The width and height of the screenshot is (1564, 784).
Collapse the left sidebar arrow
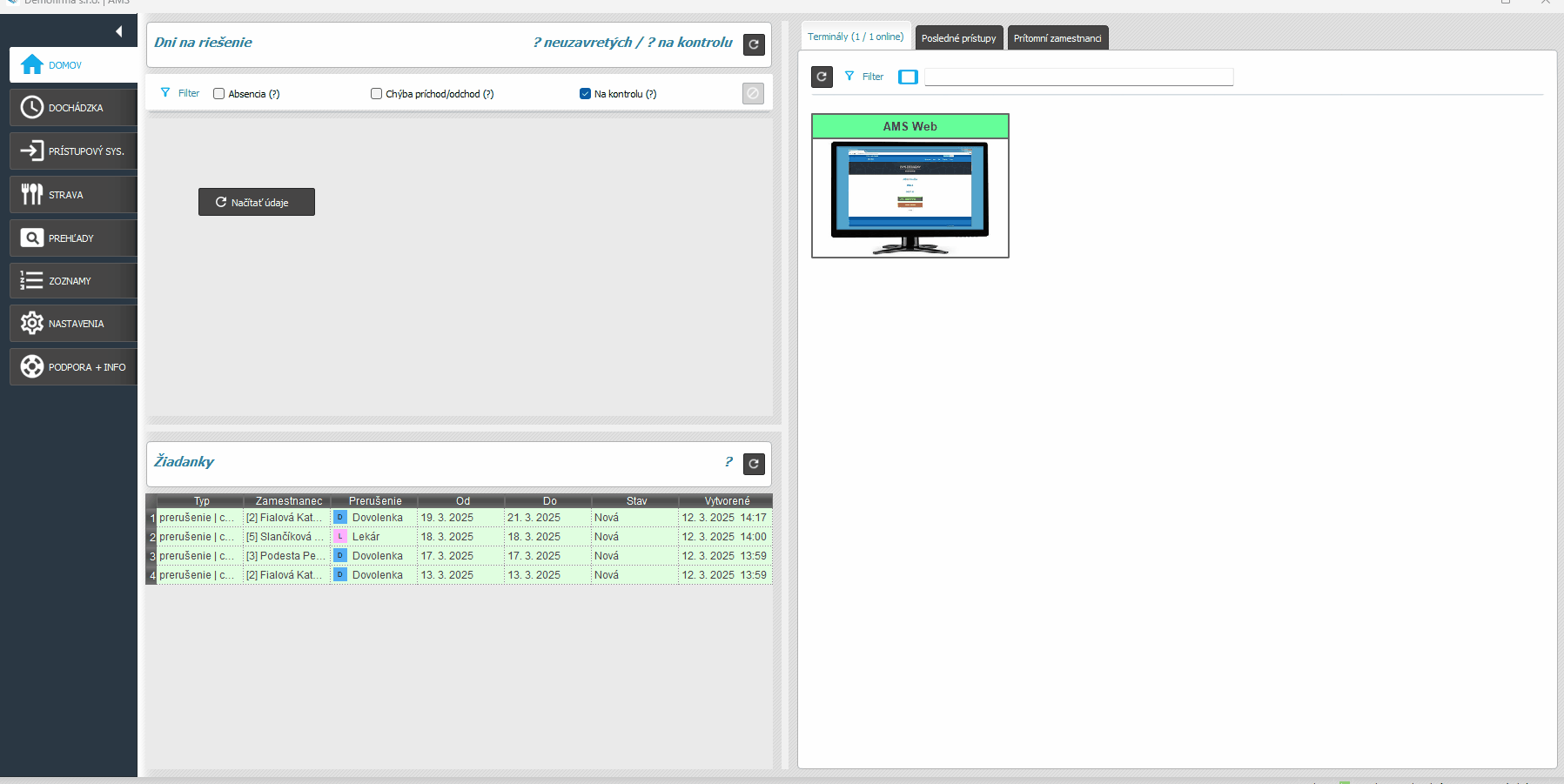(118, 32)
